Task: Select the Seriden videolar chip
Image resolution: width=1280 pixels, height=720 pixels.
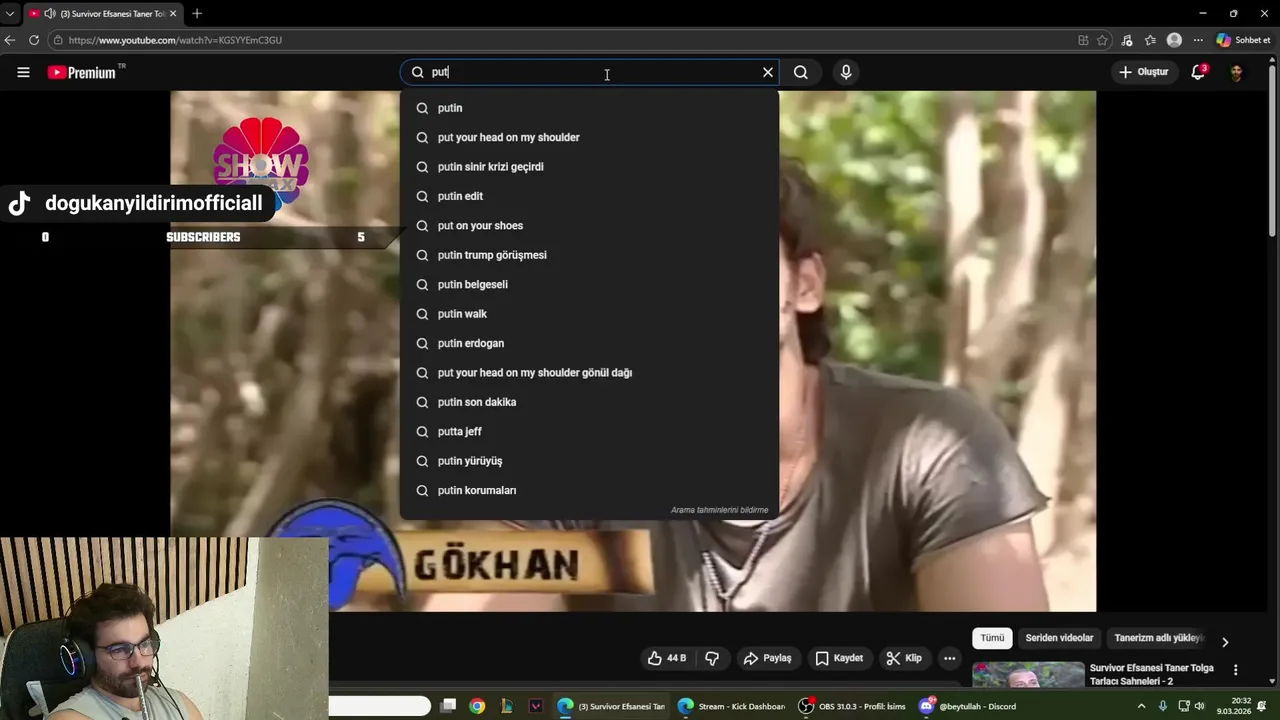Action: 1059,638
